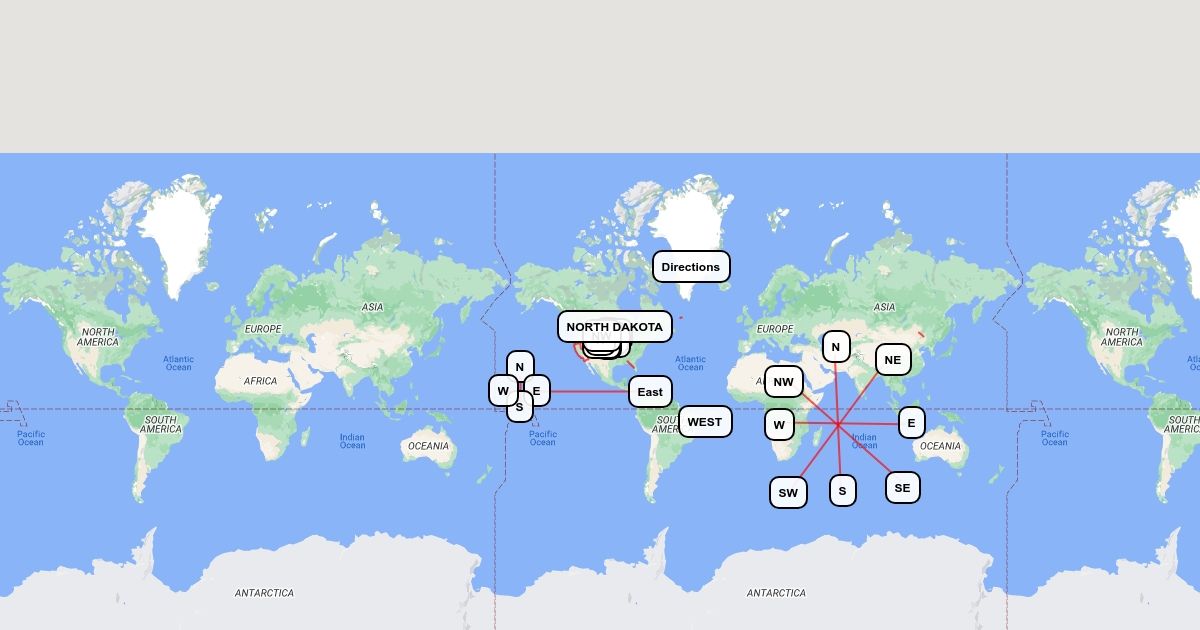1200x630 pixels.
Task: Click the center point of the eight-direction compass
Action: [x=838, y=425]
